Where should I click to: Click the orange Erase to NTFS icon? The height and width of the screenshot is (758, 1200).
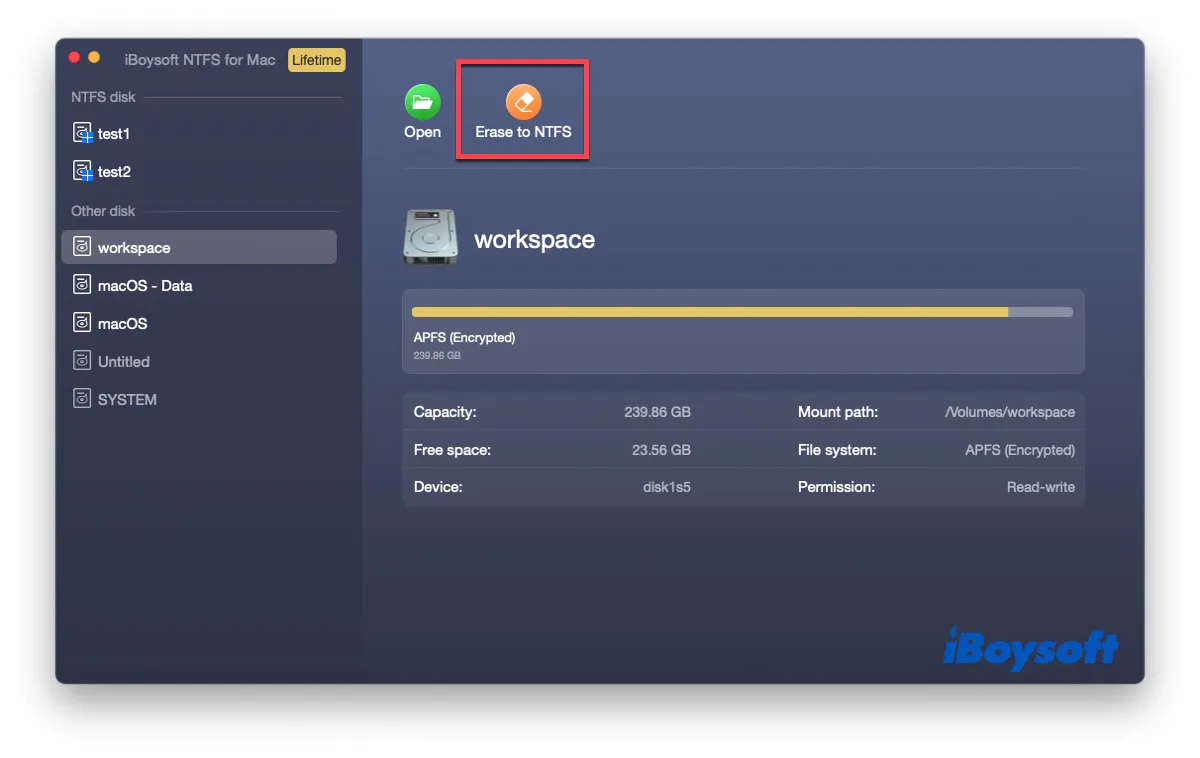[x=523, y=102]
